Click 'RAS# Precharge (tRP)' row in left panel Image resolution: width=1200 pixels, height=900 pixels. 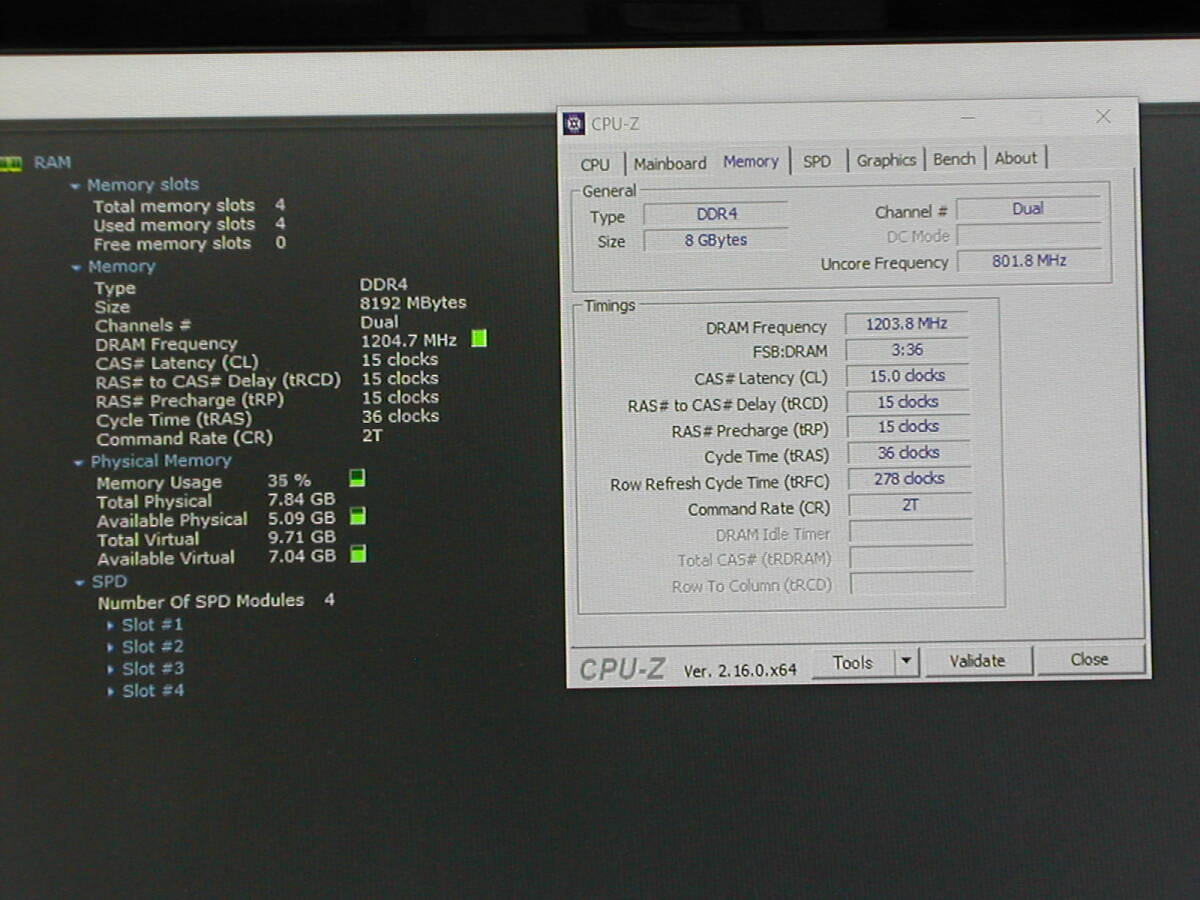click(x=267, y=398)
